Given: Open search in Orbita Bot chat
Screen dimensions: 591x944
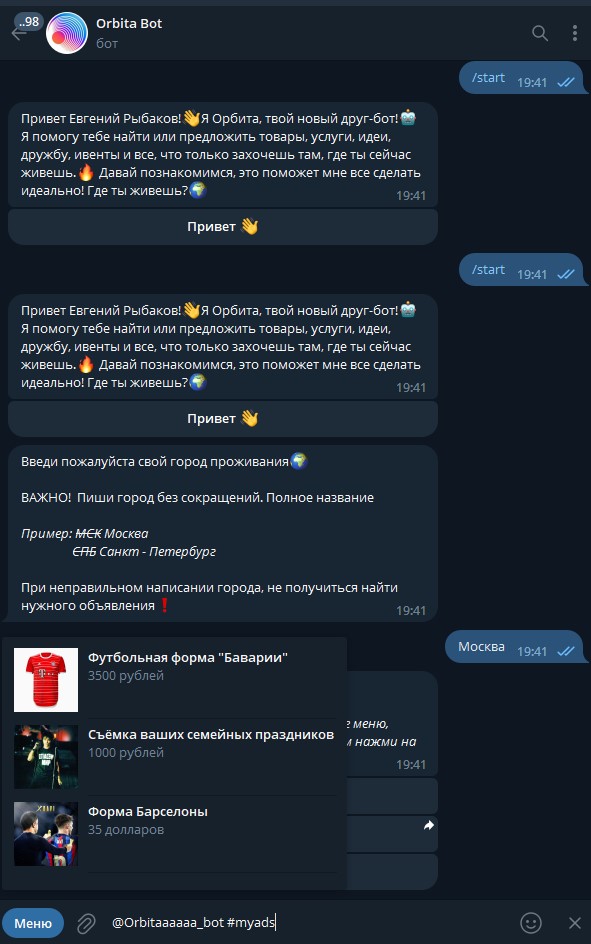Looking at the screenshot, I should (540, 33).
